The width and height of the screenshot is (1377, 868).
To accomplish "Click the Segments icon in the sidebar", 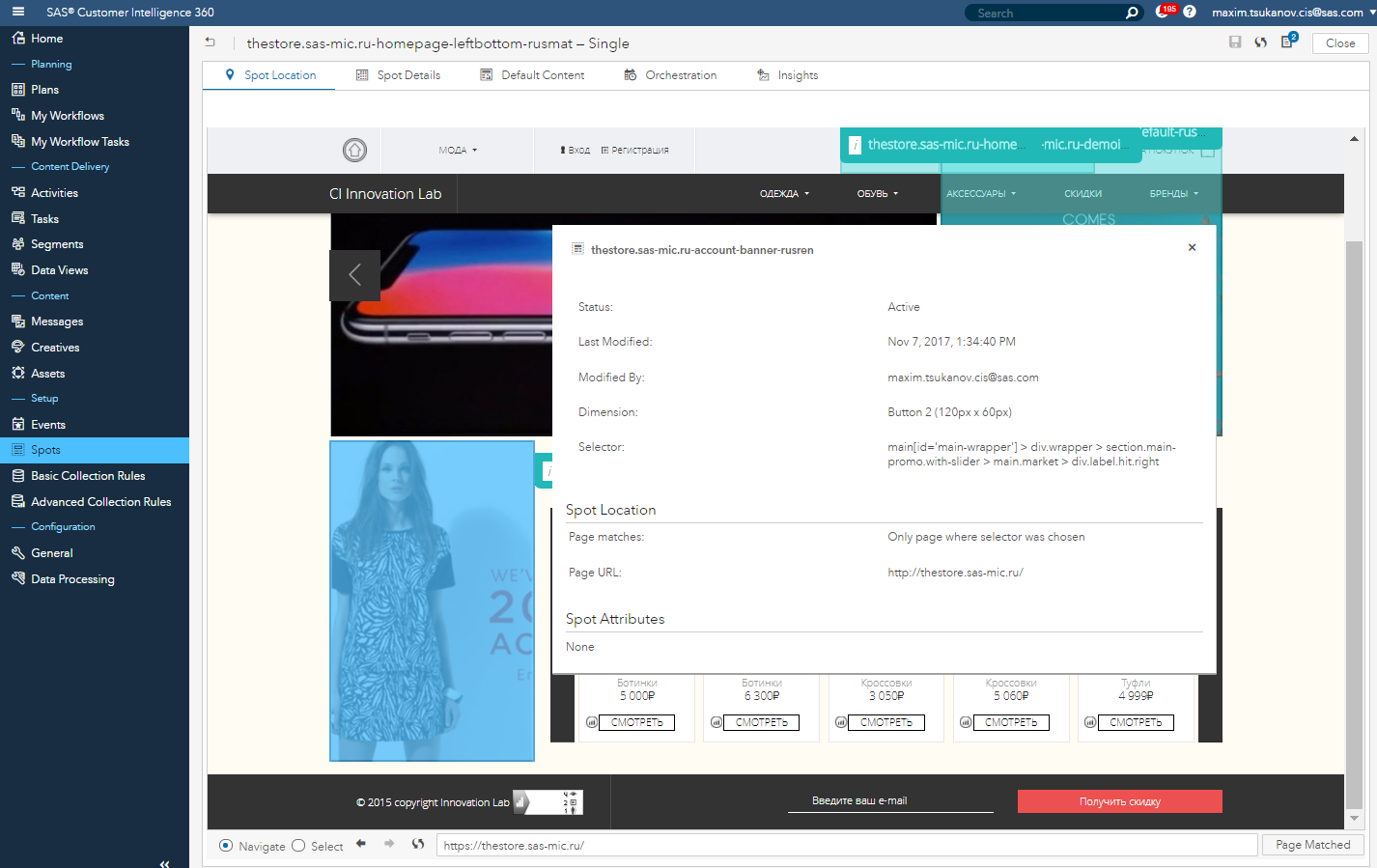I will (x=18, y=243).
